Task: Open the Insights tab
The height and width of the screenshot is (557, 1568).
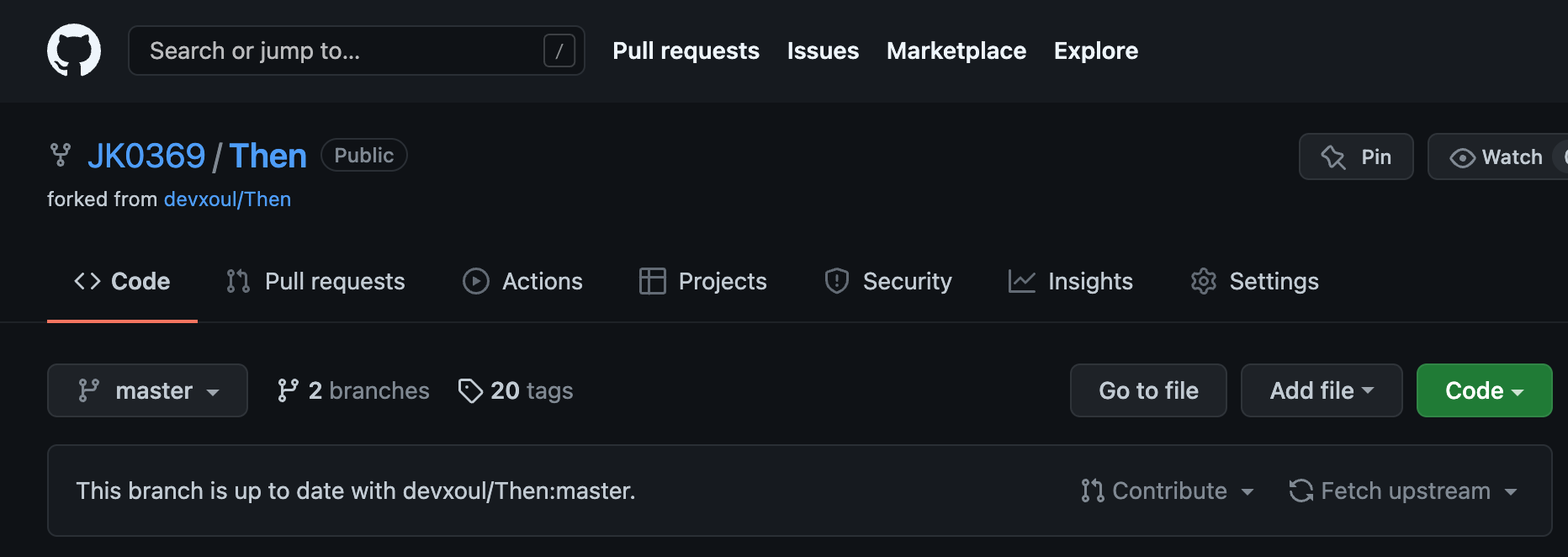Action: pyautogui.click(x=1070, y=281)
